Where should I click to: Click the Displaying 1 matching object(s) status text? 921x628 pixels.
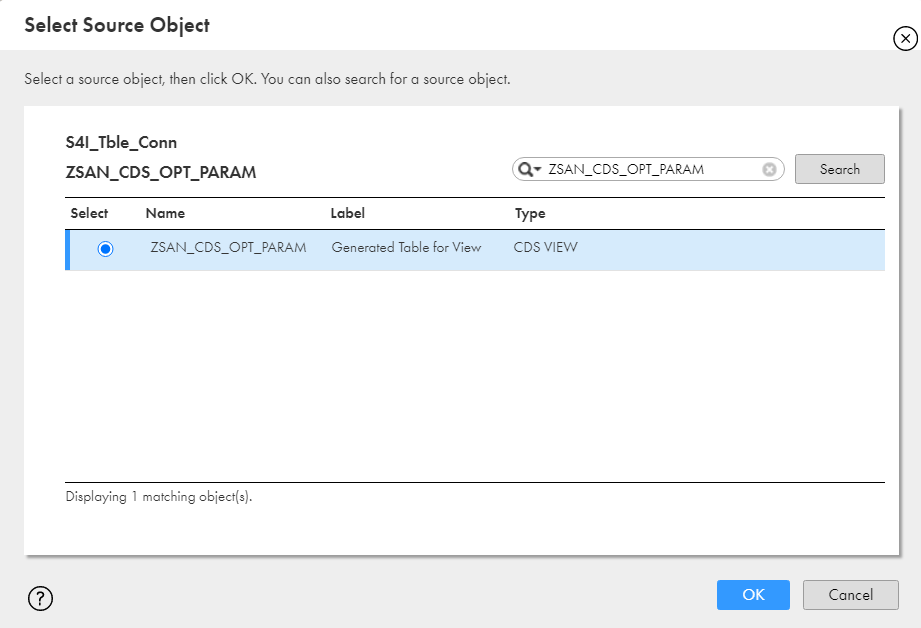[159, 497]
